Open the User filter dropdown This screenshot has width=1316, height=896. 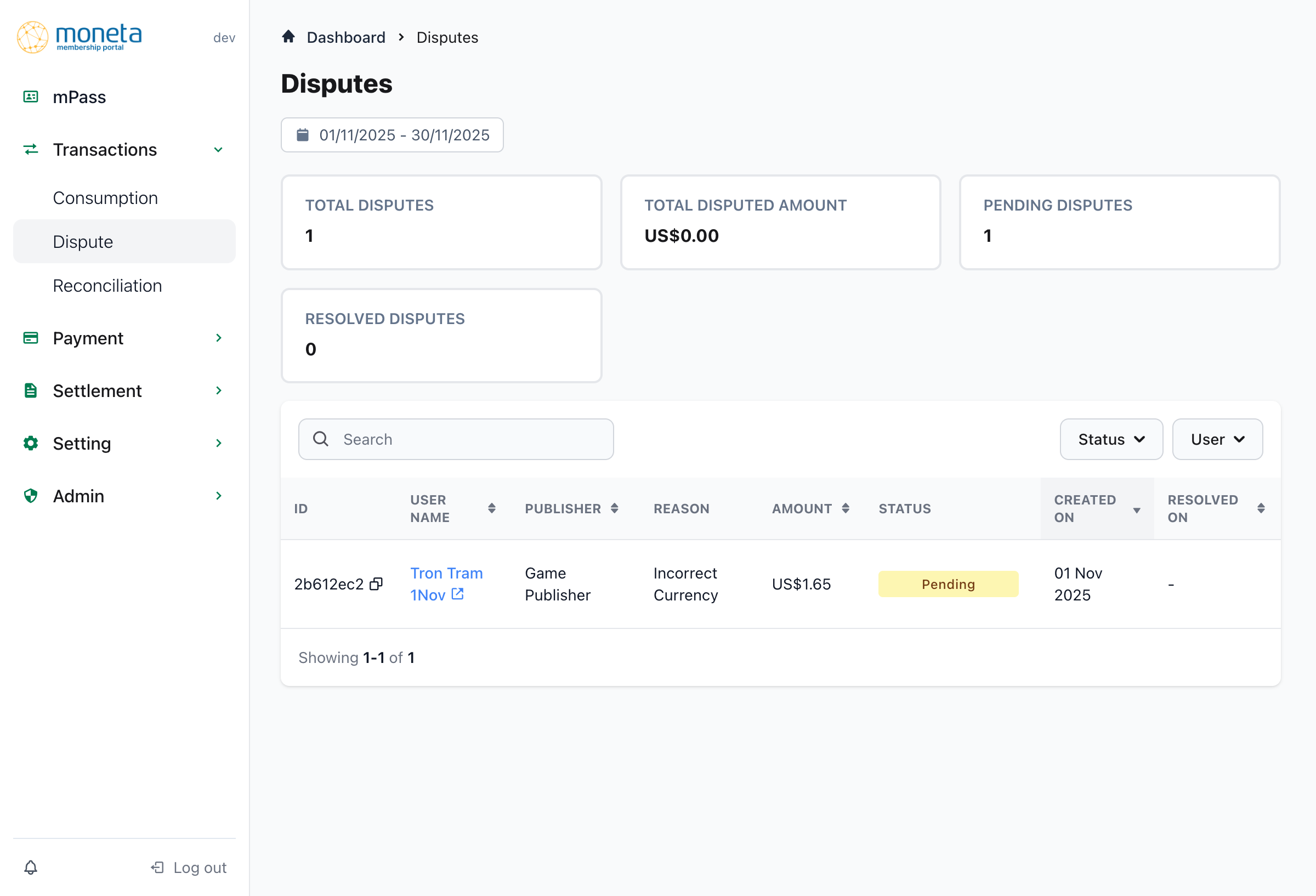point(1217,440)
